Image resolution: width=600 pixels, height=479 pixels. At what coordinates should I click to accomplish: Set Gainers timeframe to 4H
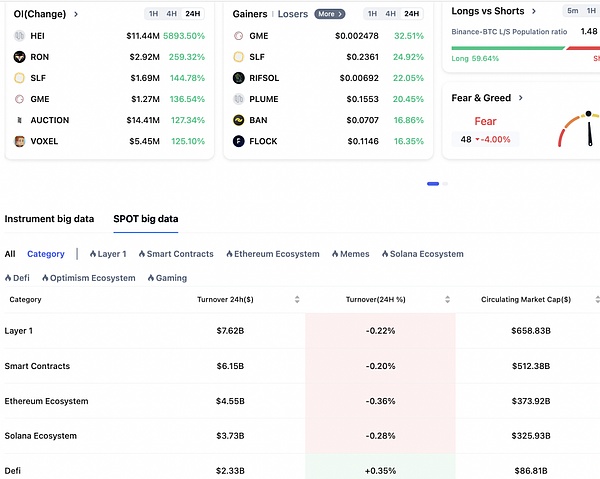coord(390,14)
